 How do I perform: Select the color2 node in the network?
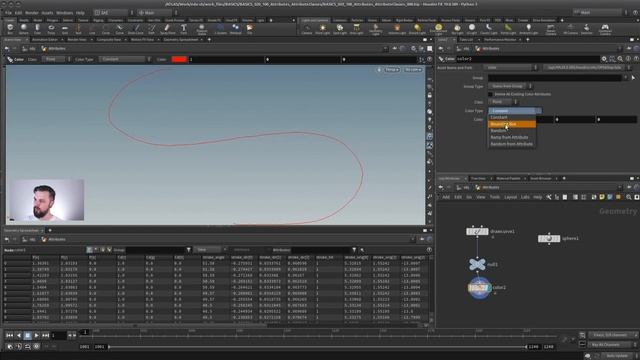479,288
